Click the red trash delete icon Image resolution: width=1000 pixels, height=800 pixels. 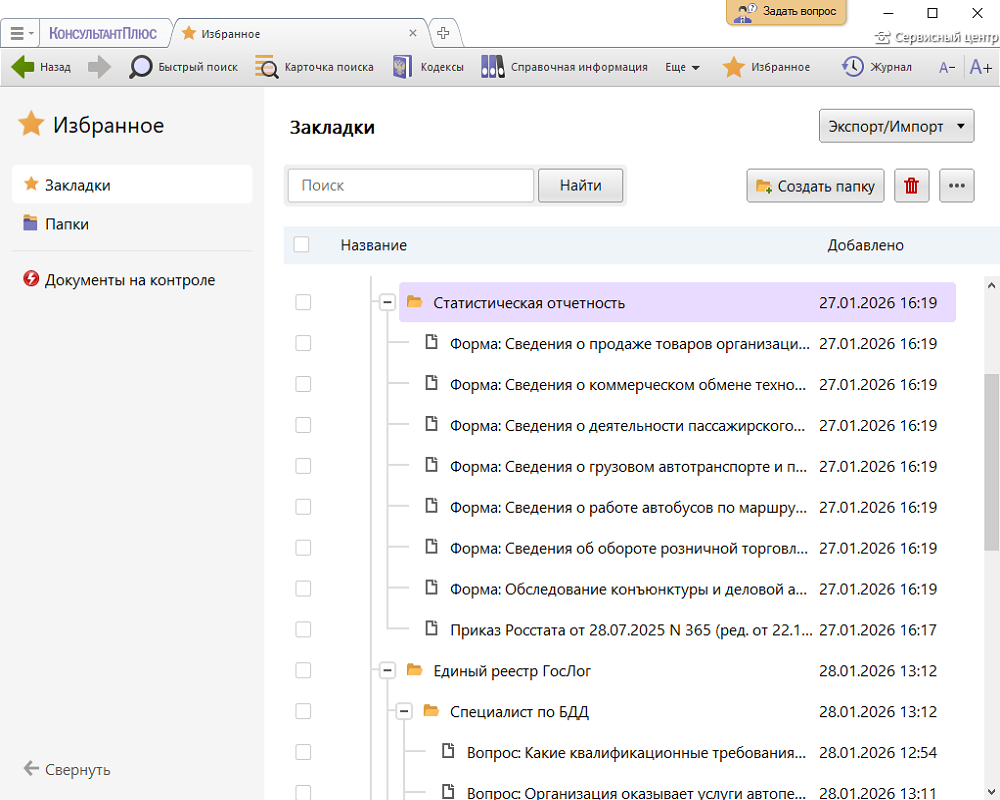coord(911,186)
